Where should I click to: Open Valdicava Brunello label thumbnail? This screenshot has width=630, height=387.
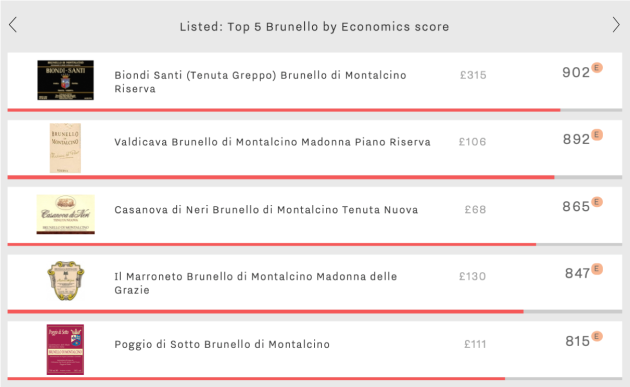tap(65, 148)
